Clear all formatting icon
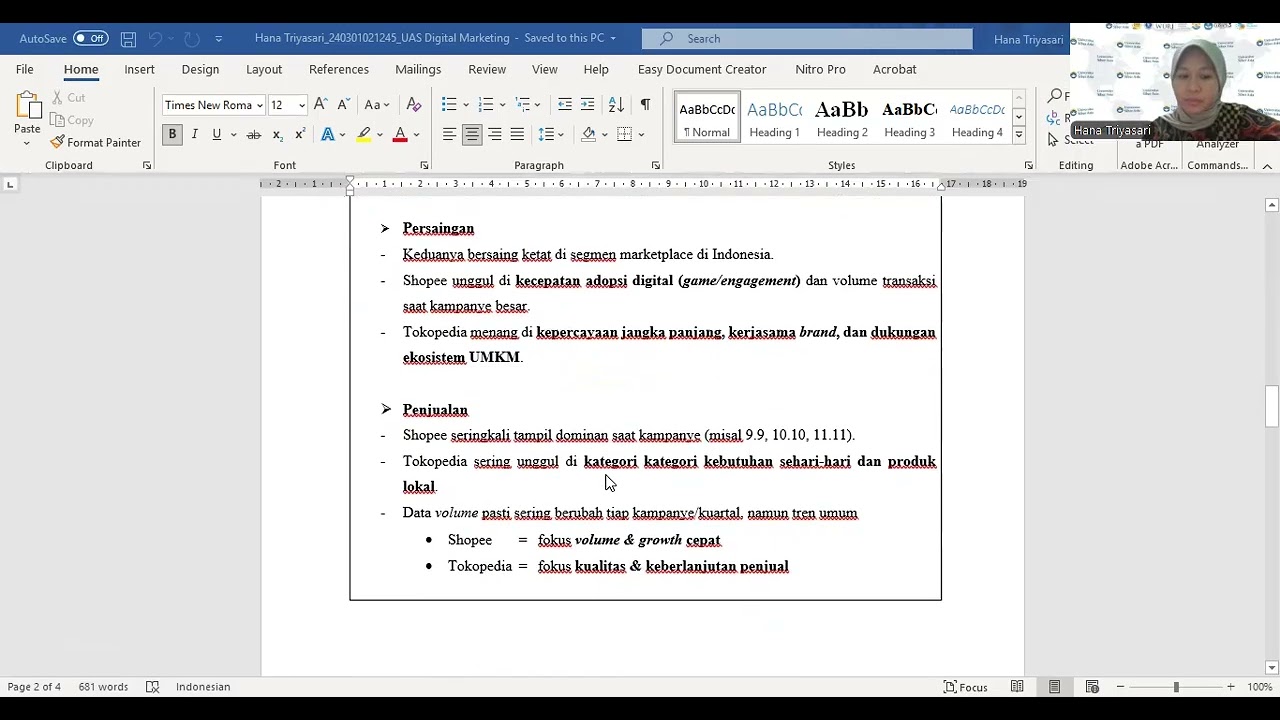The height and width of the screenshot is (720, 1280). click(x=414, y=104)
